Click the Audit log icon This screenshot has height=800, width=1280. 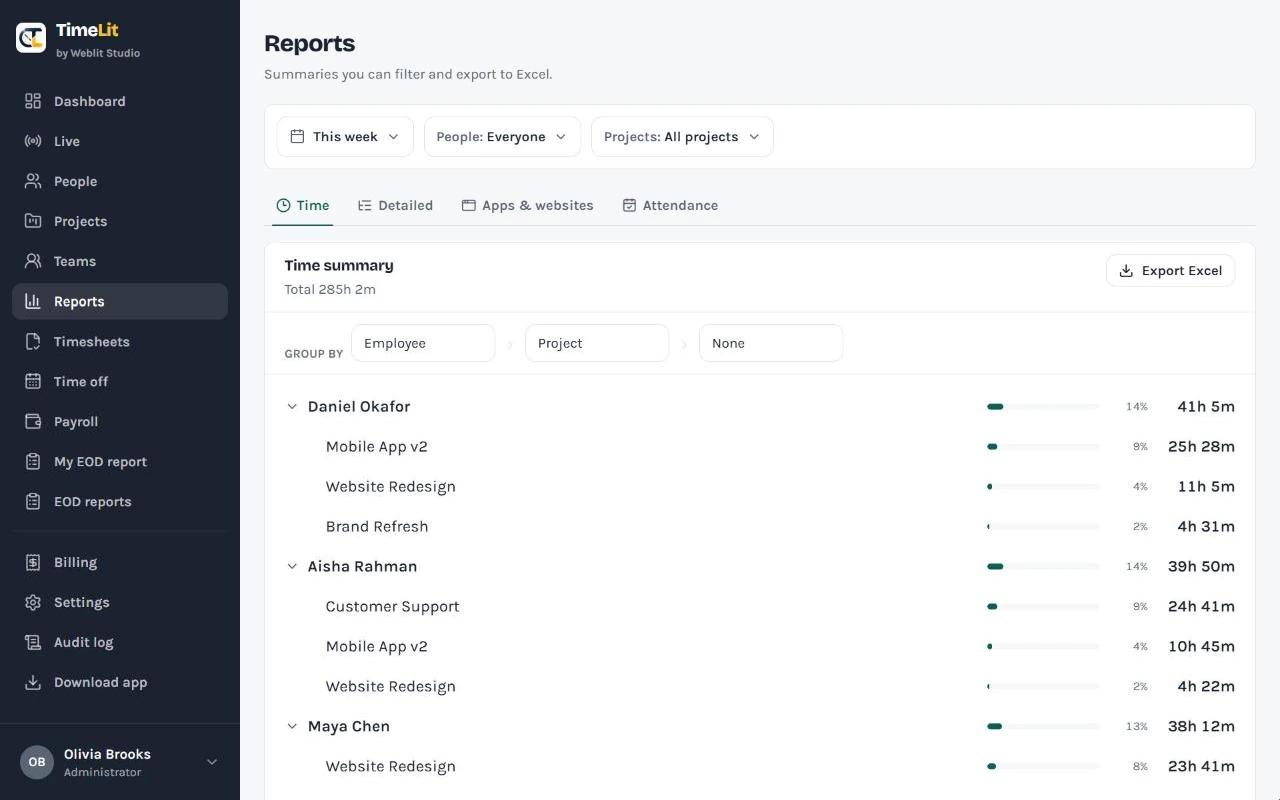coord(33,642)
